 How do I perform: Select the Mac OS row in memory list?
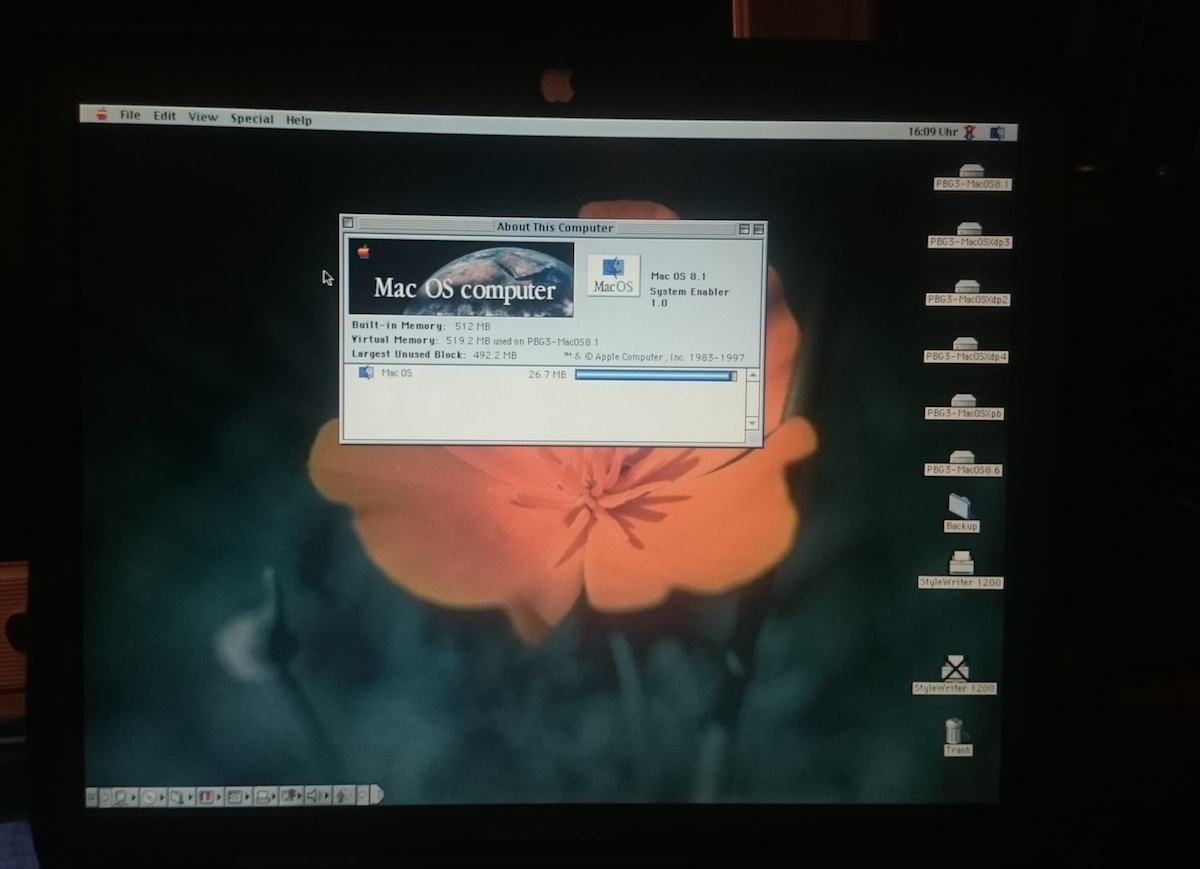click(547, 374)
